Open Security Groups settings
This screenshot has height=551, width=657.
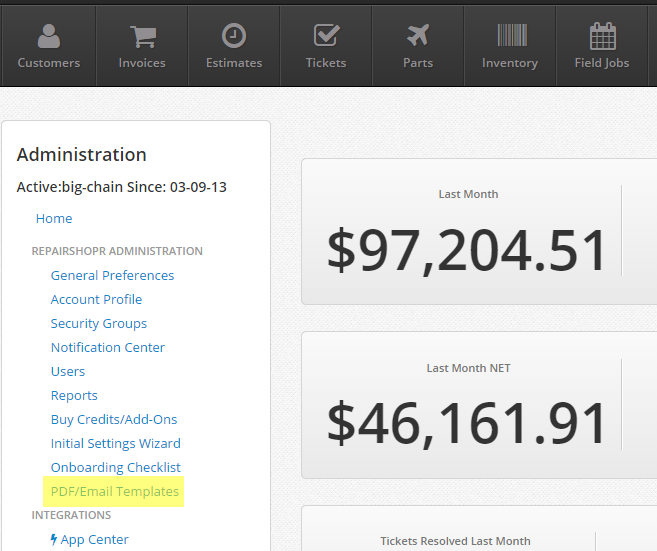(99, 323)
